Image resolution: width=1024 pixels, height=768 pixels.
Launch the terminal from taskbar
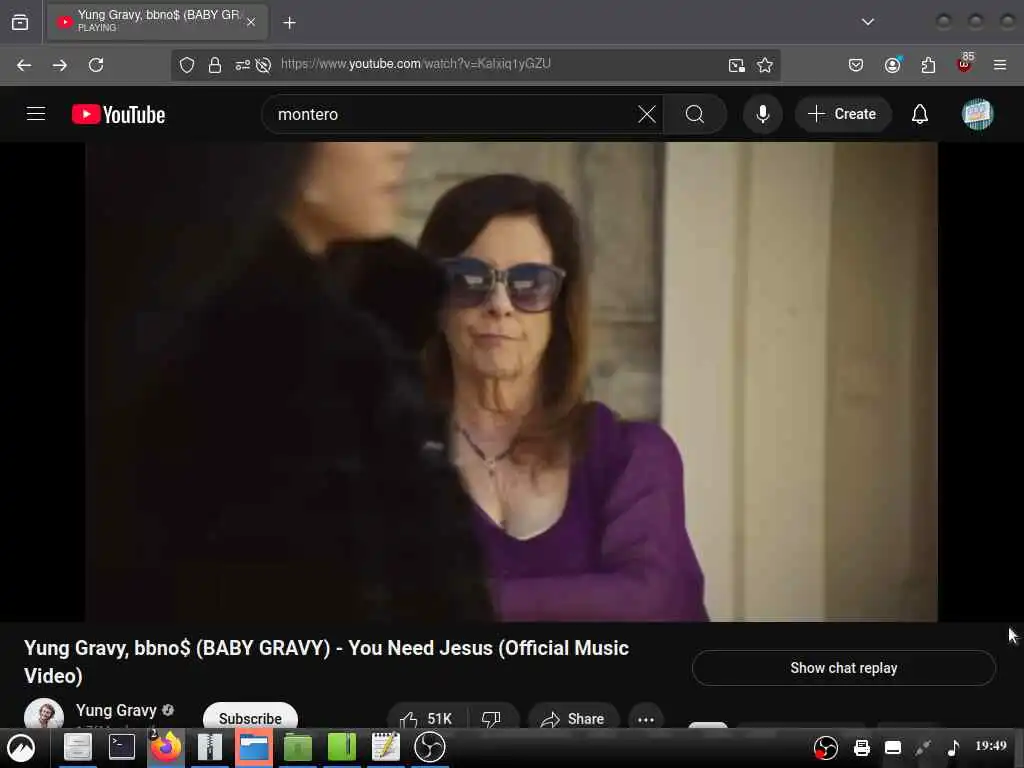pyautogui.click(x=121, y=747)
